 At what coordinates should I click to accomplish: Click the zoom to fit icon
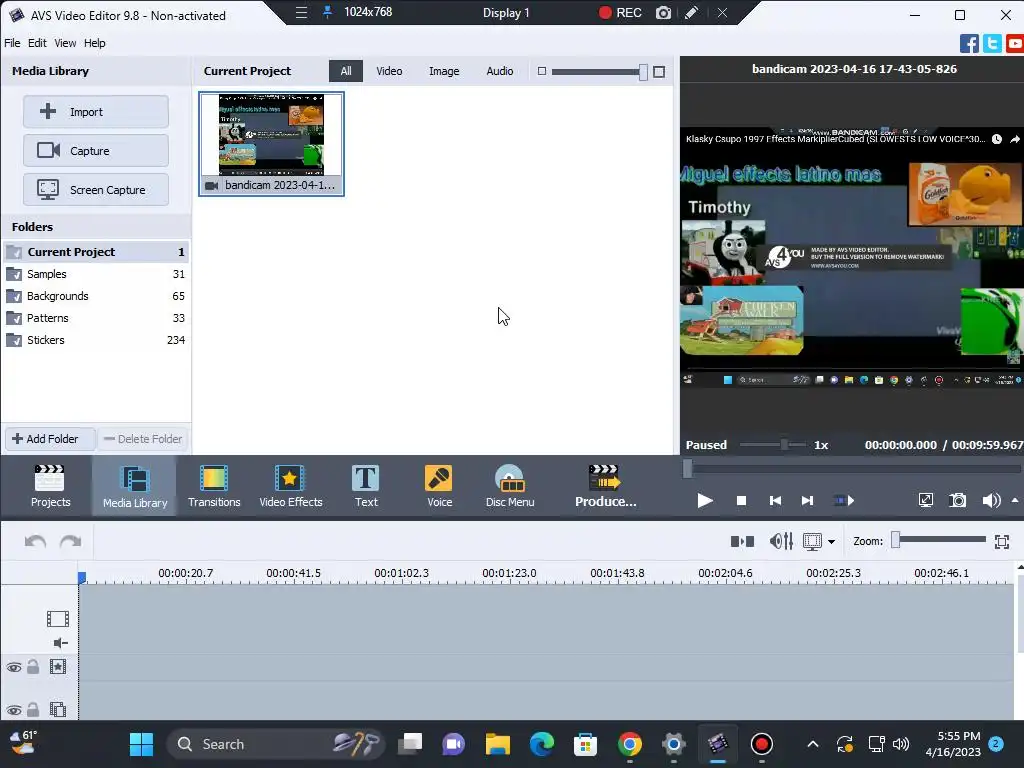coord(1002,541)
